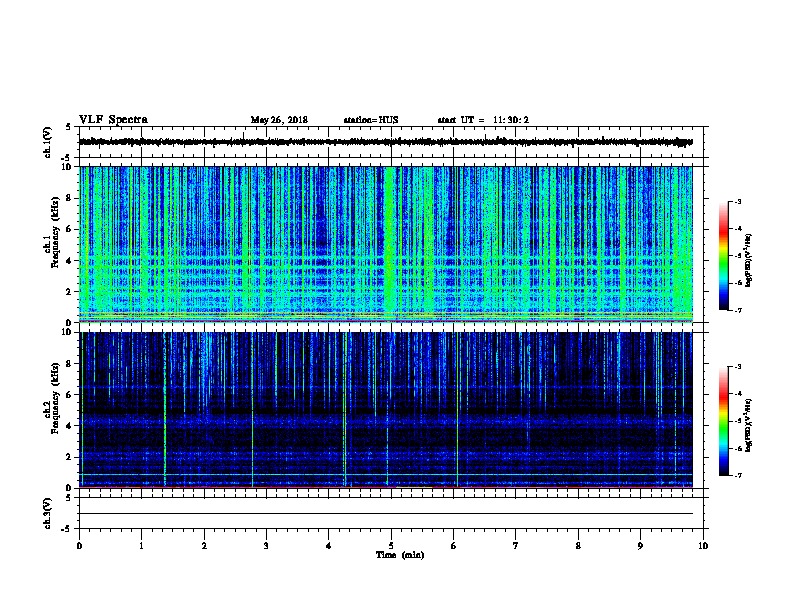Image resolution: width=792 pixels, height=612 pixels.
Task: Click the "ch.1(V)" waveform axis label
Action: (x=47, y=142)
